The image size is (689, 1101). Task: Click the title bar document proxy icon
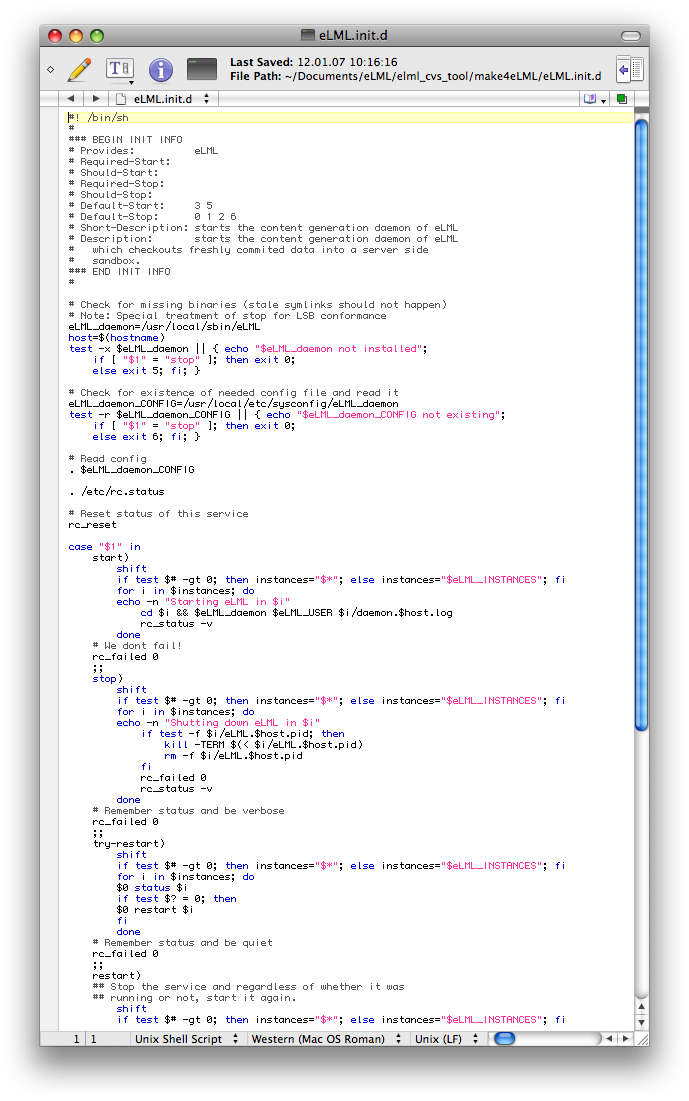click(308, 35)
